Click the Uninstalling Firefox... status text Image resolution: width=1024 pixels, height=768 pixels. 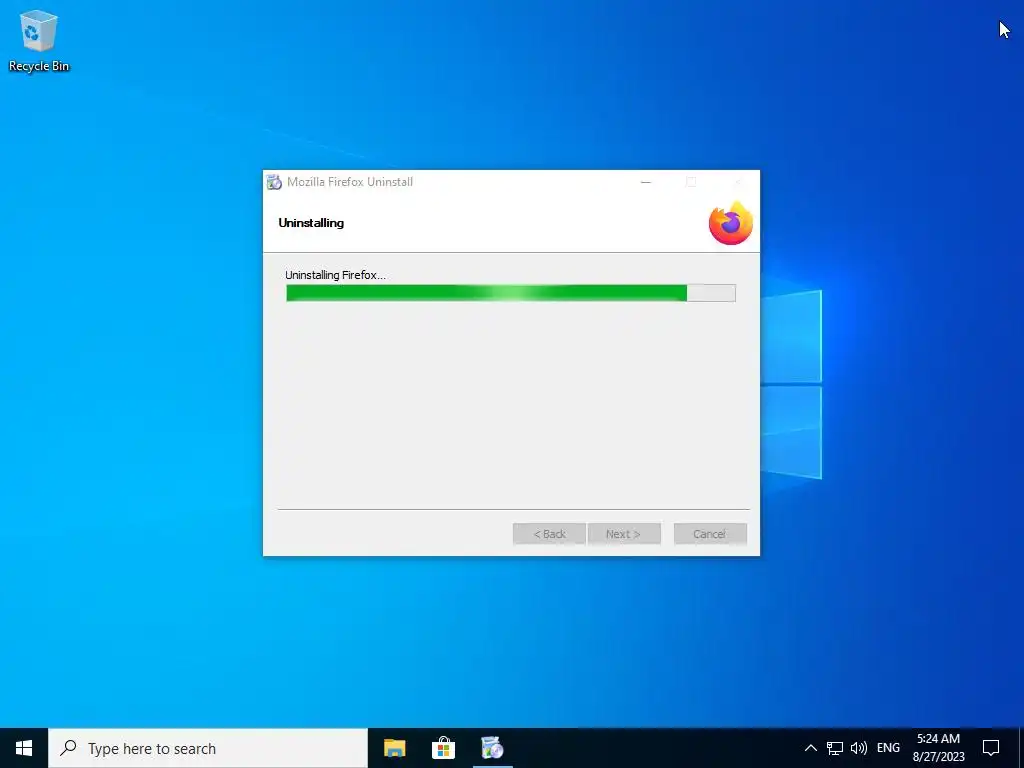point(335,275)
